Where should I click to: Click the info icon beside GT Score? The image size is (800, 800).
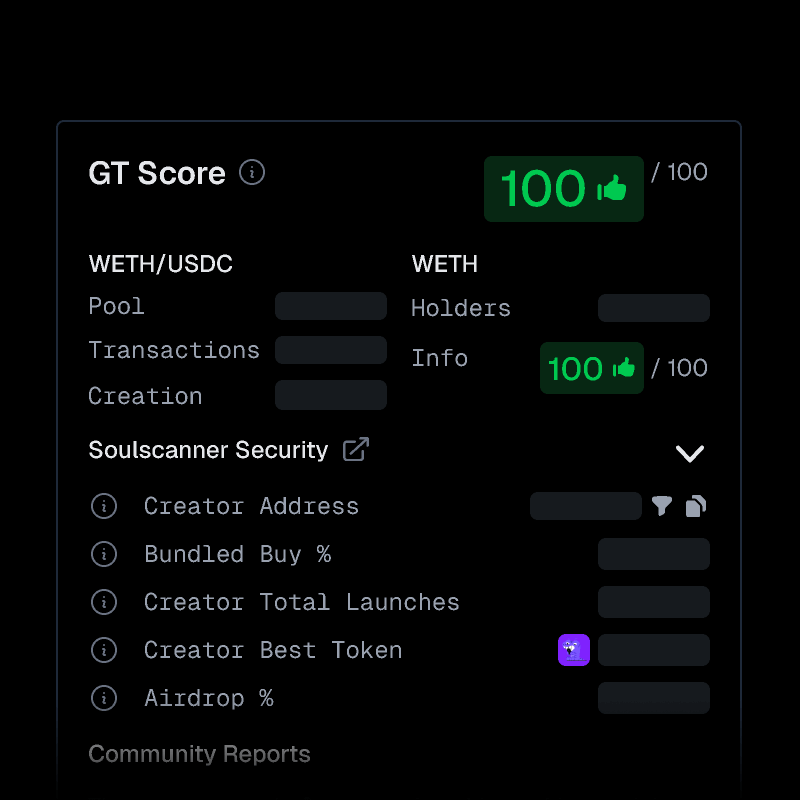tap(252, 172)
